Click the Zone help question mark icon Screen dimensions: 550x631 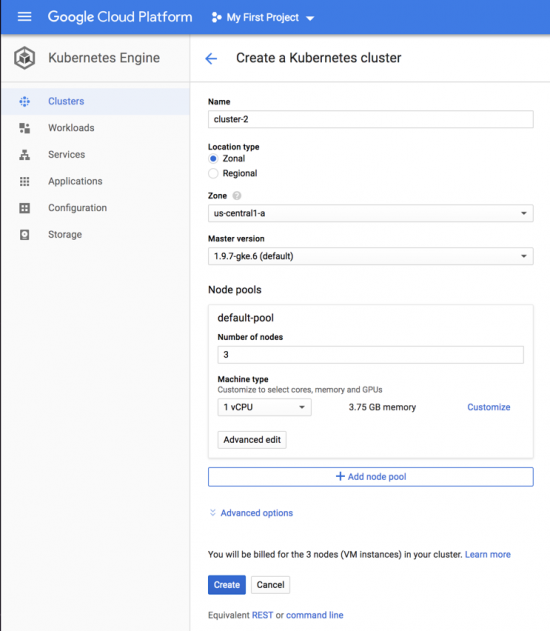237,196
